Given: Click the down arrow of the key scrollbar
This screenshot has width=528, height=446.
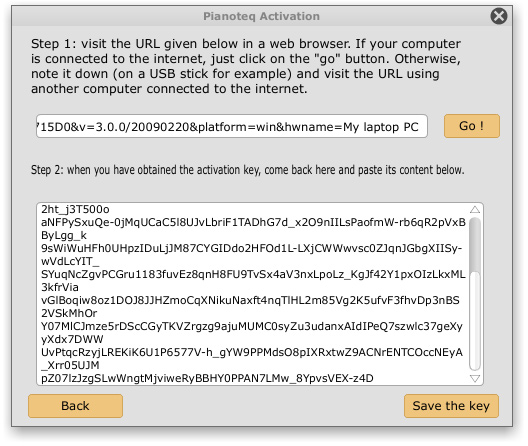Looking at the screenshot, I should click(x=475, y=378).
